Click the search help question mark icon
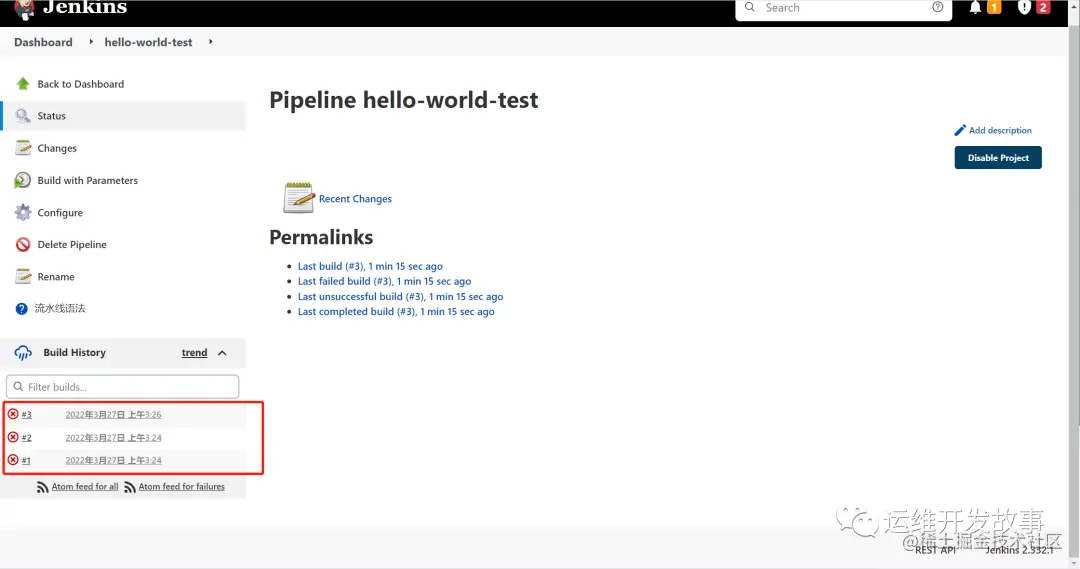The image size is (1080, 569). point(937,7)
